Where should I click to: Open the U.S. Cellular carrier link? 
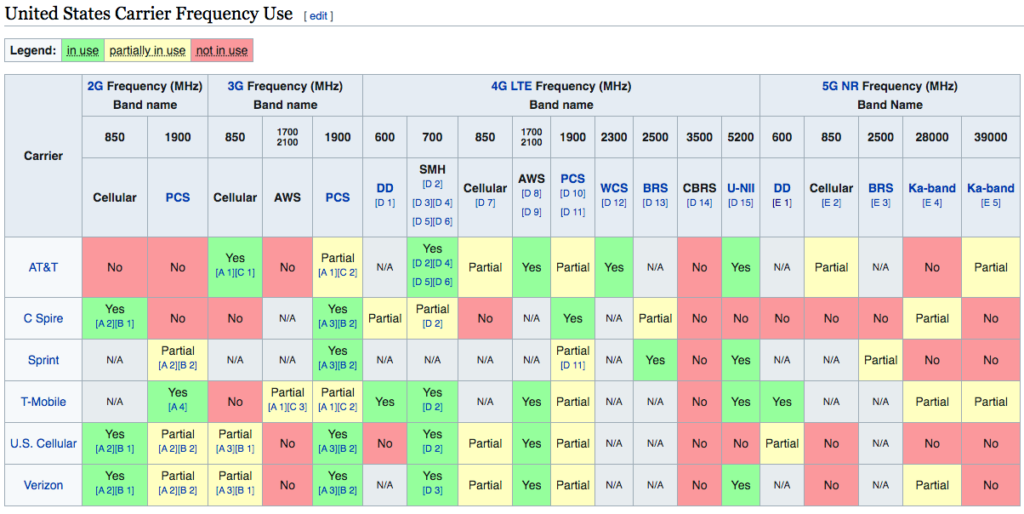click(x=43, y=443)
